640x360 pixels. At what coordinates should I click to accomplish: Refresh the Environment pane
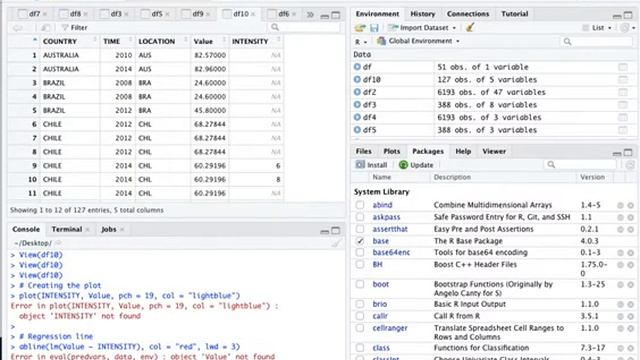click(x=624, y=28)
